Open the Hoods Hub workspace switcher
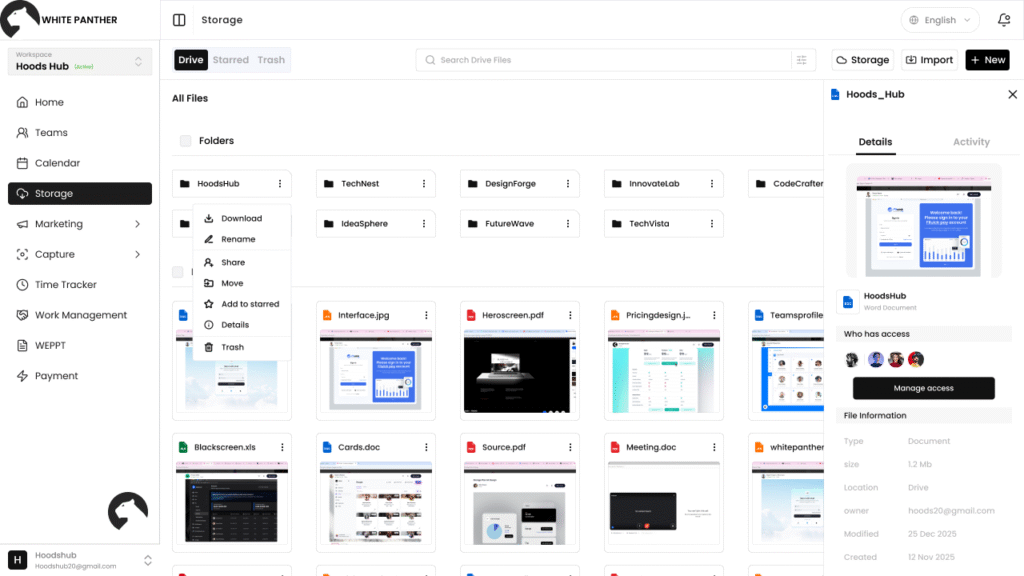 tap(80, 61)
